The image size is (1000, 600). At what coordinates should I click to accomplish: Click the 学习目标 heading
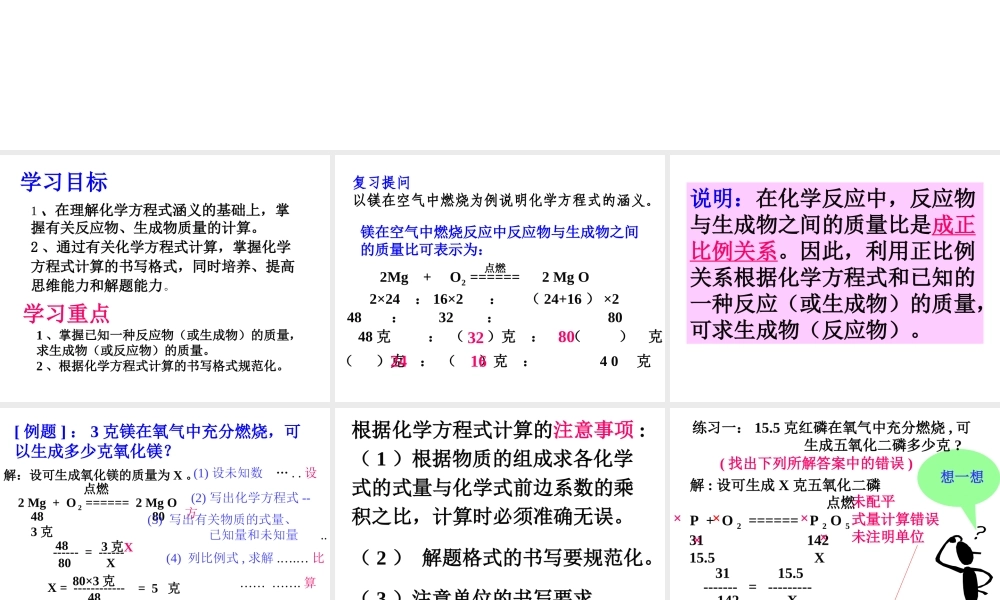tap(64, 182)
